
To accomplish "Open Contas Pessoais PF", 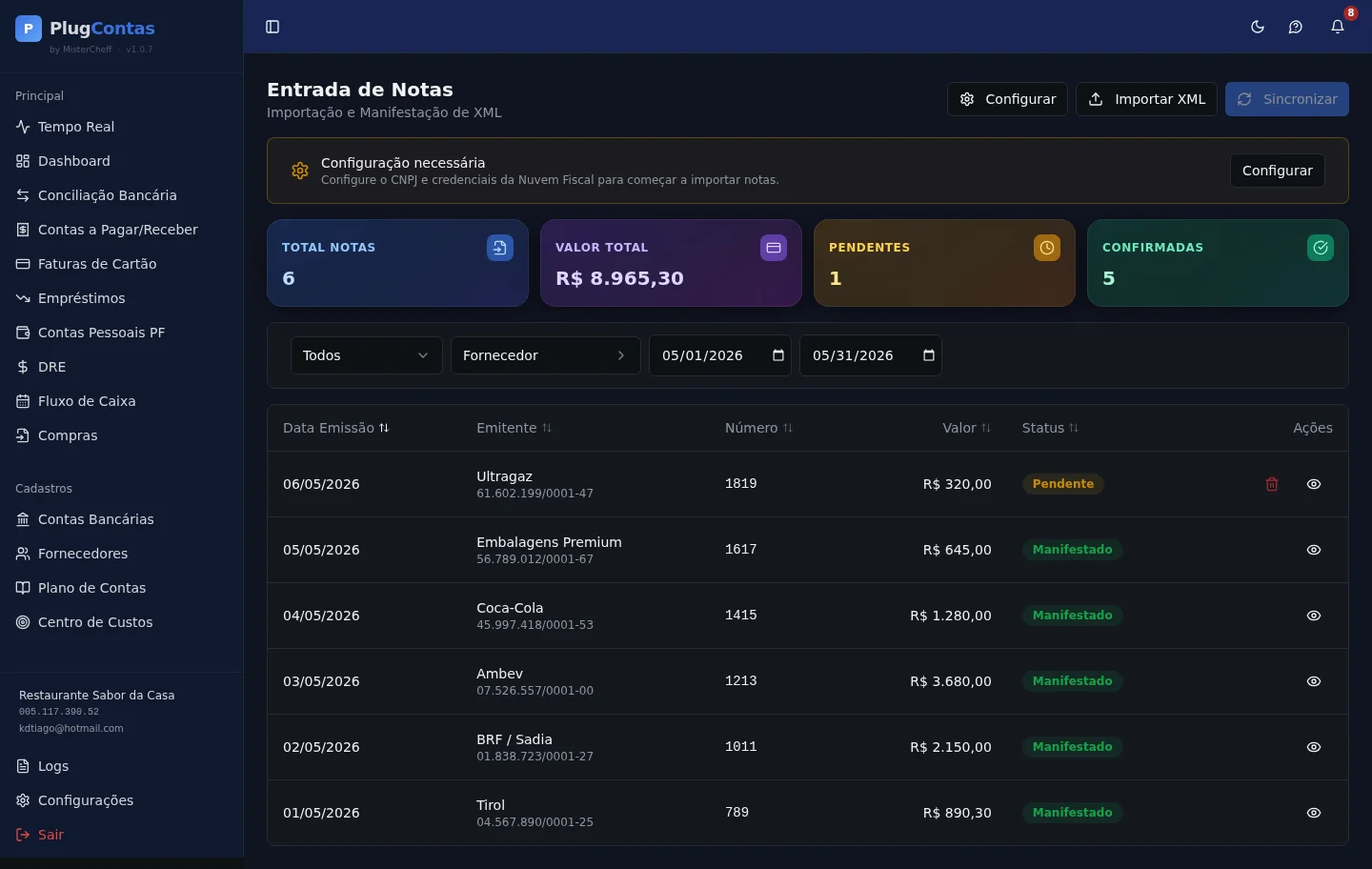I will [x=121, y=333].
